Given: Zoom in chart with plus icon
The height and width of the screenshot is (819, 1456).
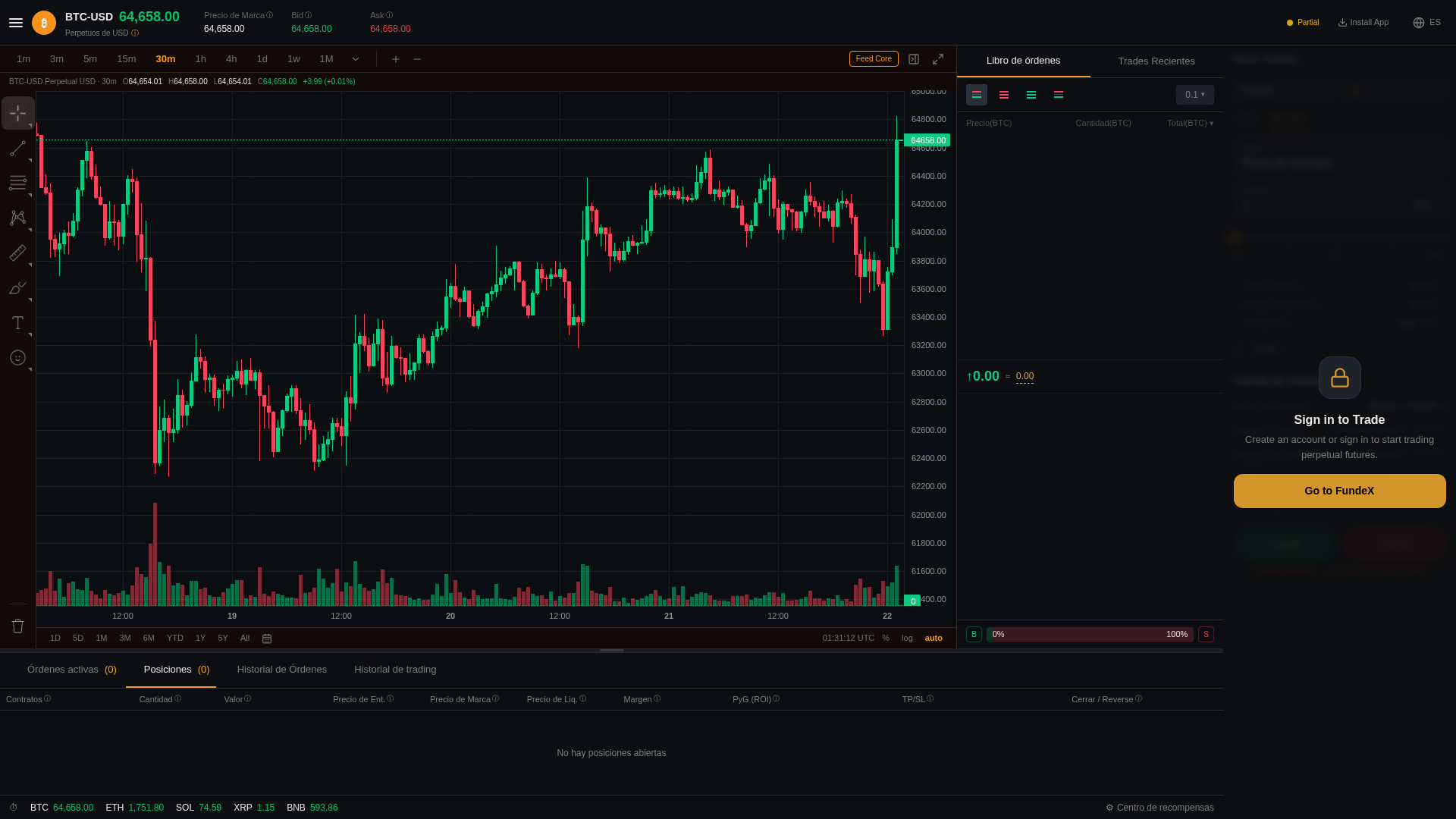Looking at the screenshot, I should click(x=395, y=59).
